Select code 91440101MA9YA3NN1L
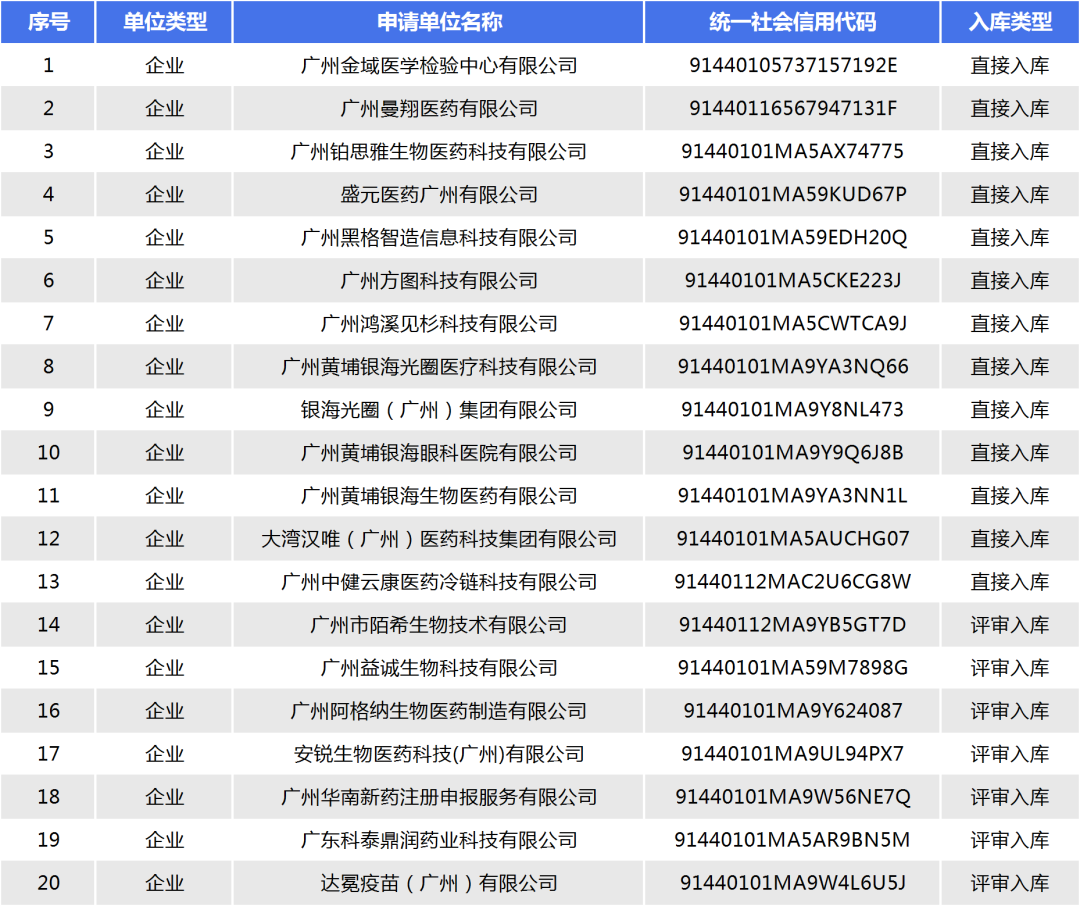Screen dimensions: 1080x906 [793, 496]
